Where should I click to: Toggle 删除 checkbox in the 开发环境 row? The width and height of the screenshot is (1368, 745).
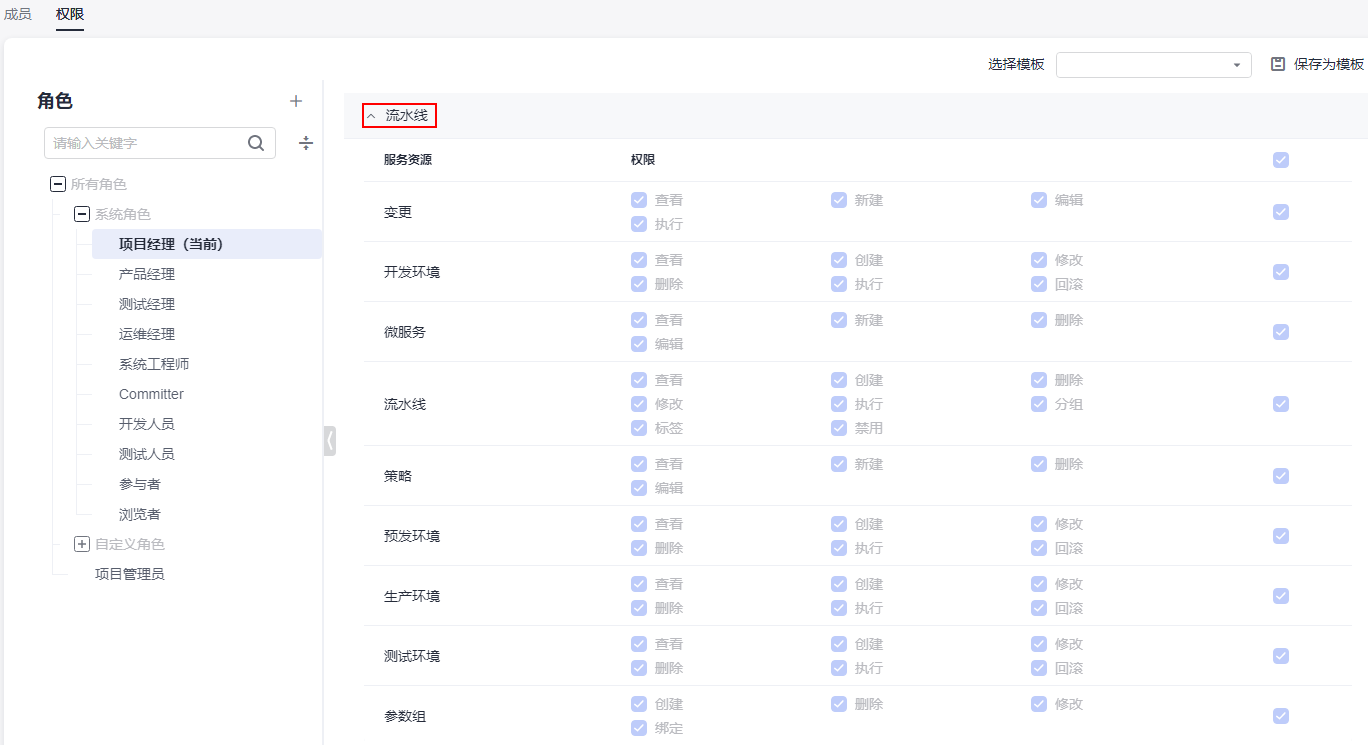tap(639, 284)
